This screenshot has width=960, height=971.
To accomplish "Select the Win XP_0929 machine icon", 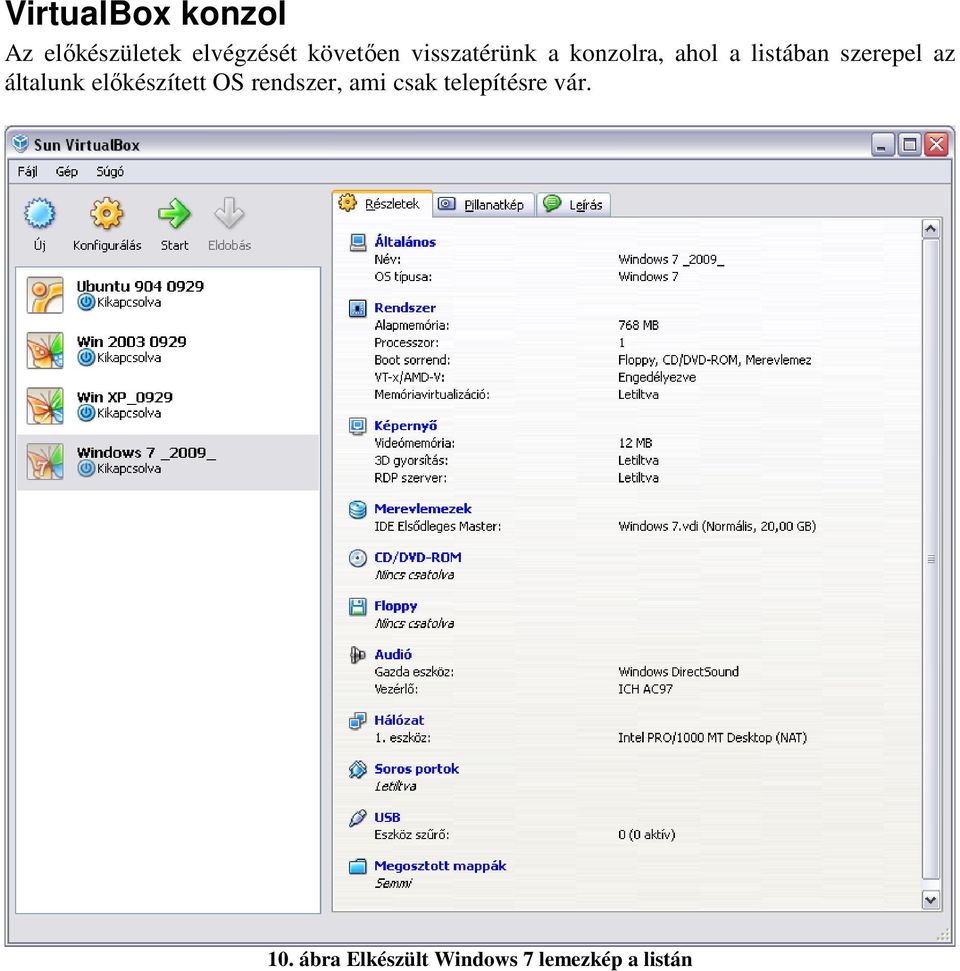I will (x=45, y=406).
